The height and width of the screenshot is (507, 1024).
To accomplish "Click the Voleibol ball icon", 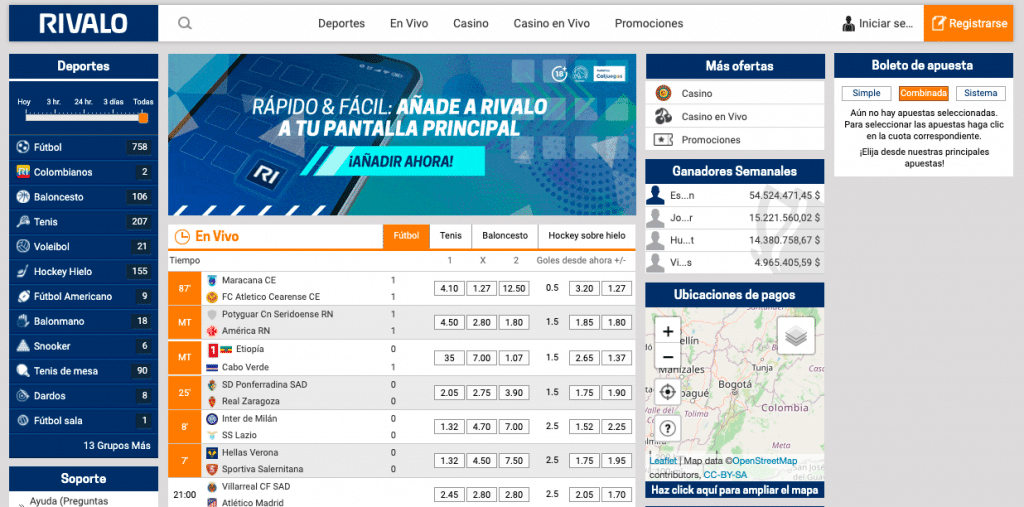I will [x=23, y=246].
